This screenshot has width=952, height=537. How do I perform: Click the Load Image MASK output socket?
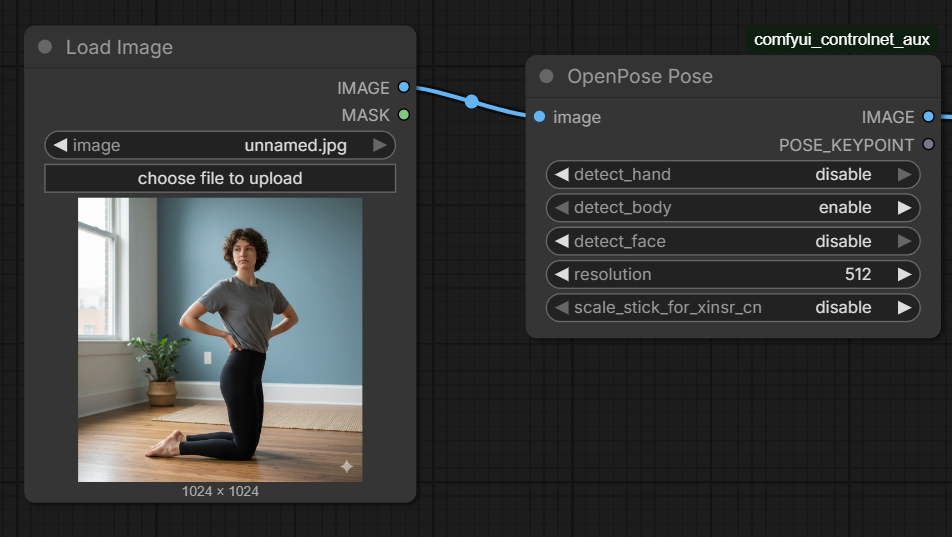[x=404, y=114]
